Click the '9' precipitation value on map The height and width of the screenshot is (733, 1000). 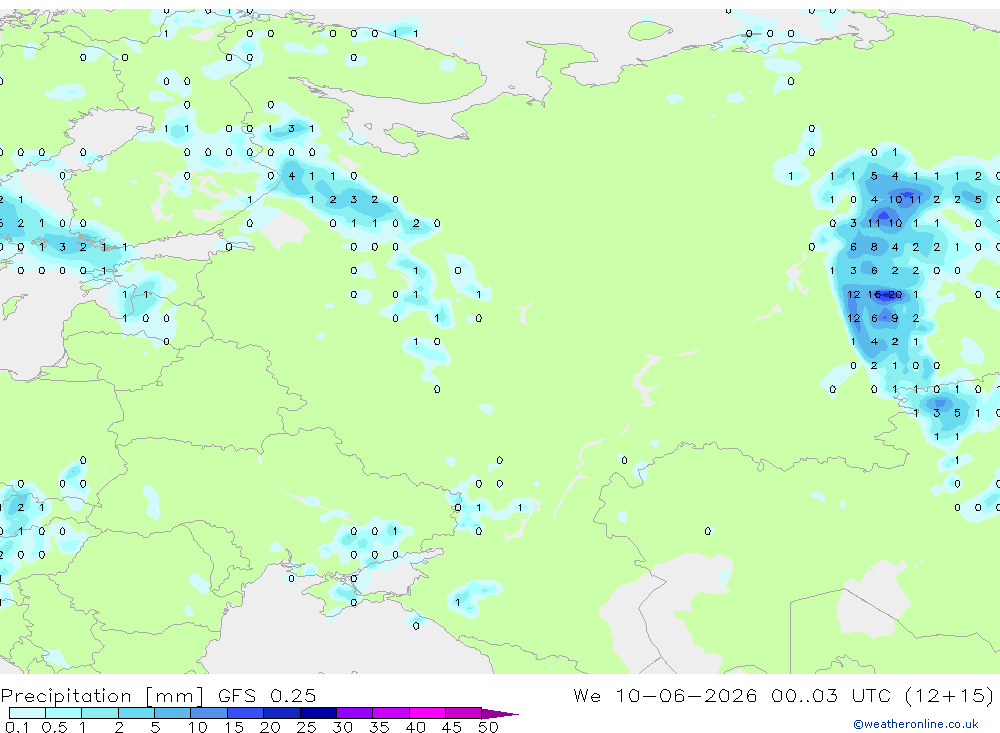coord(895,318)
